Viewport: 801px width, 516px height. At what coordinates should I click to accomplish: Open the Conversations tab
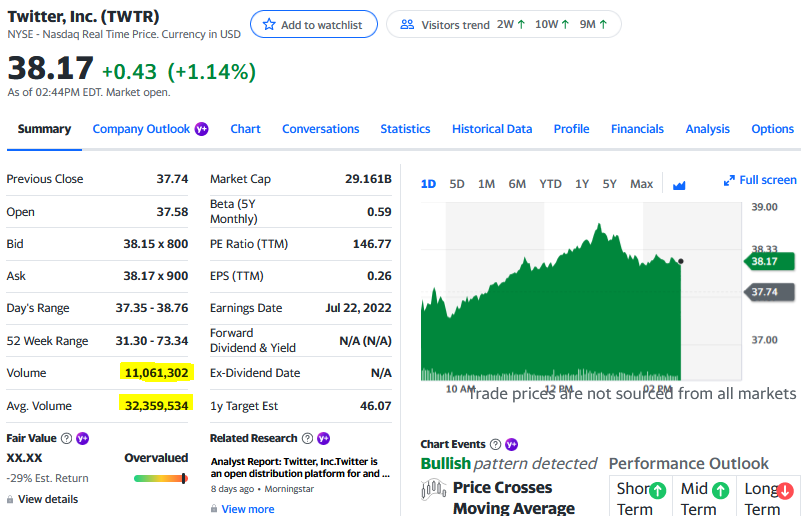tap(321, 129)
